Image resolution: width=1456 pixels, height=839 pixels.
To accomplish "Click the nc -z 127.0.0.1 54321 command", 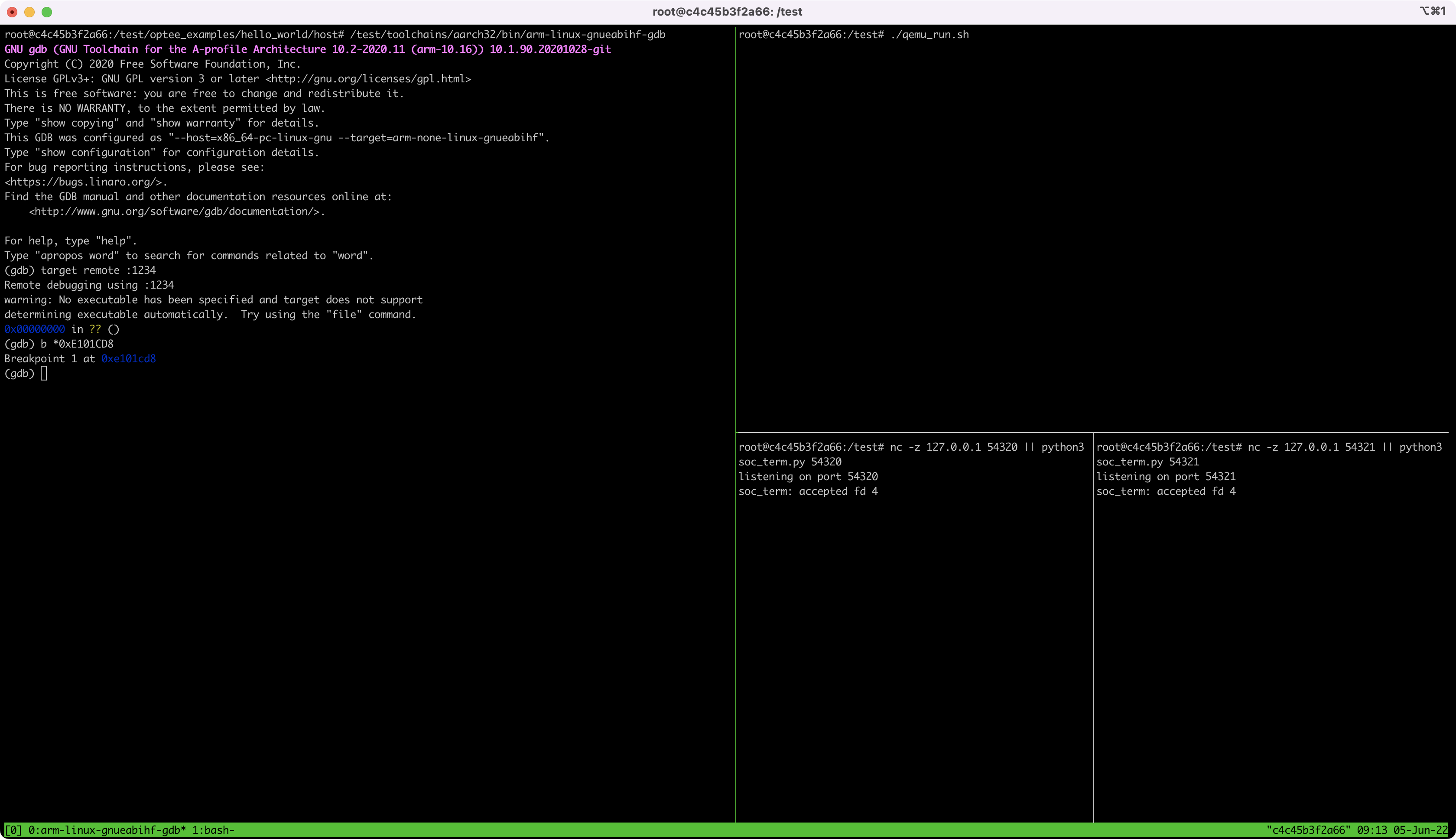I will coord(1311,447).
